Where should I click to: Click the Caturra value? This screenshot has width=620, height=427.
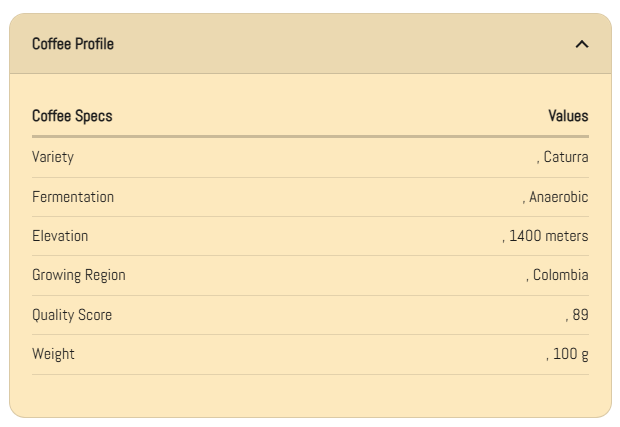(565, 157)
